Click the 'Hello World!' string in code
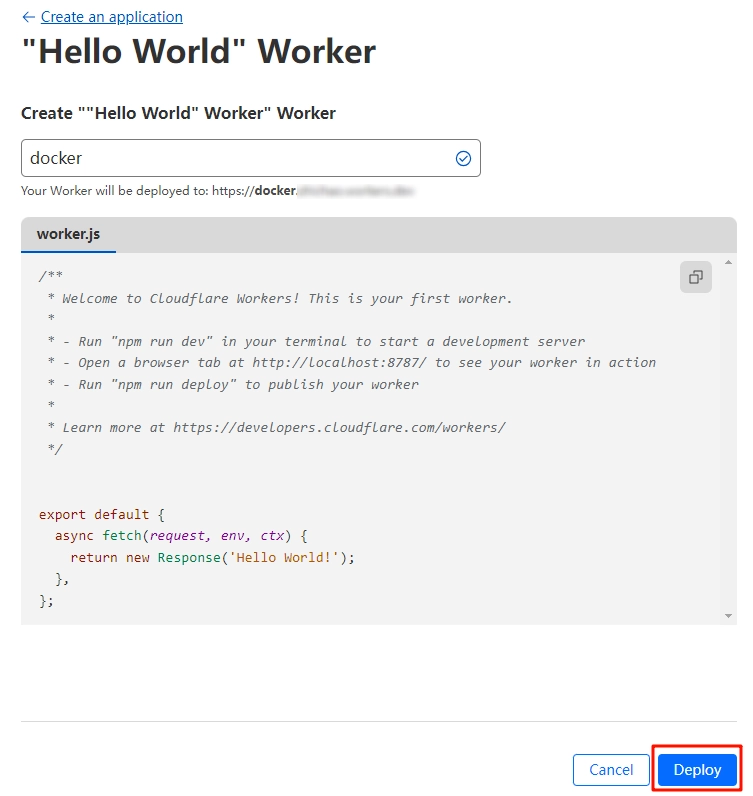 pos(289,557)
